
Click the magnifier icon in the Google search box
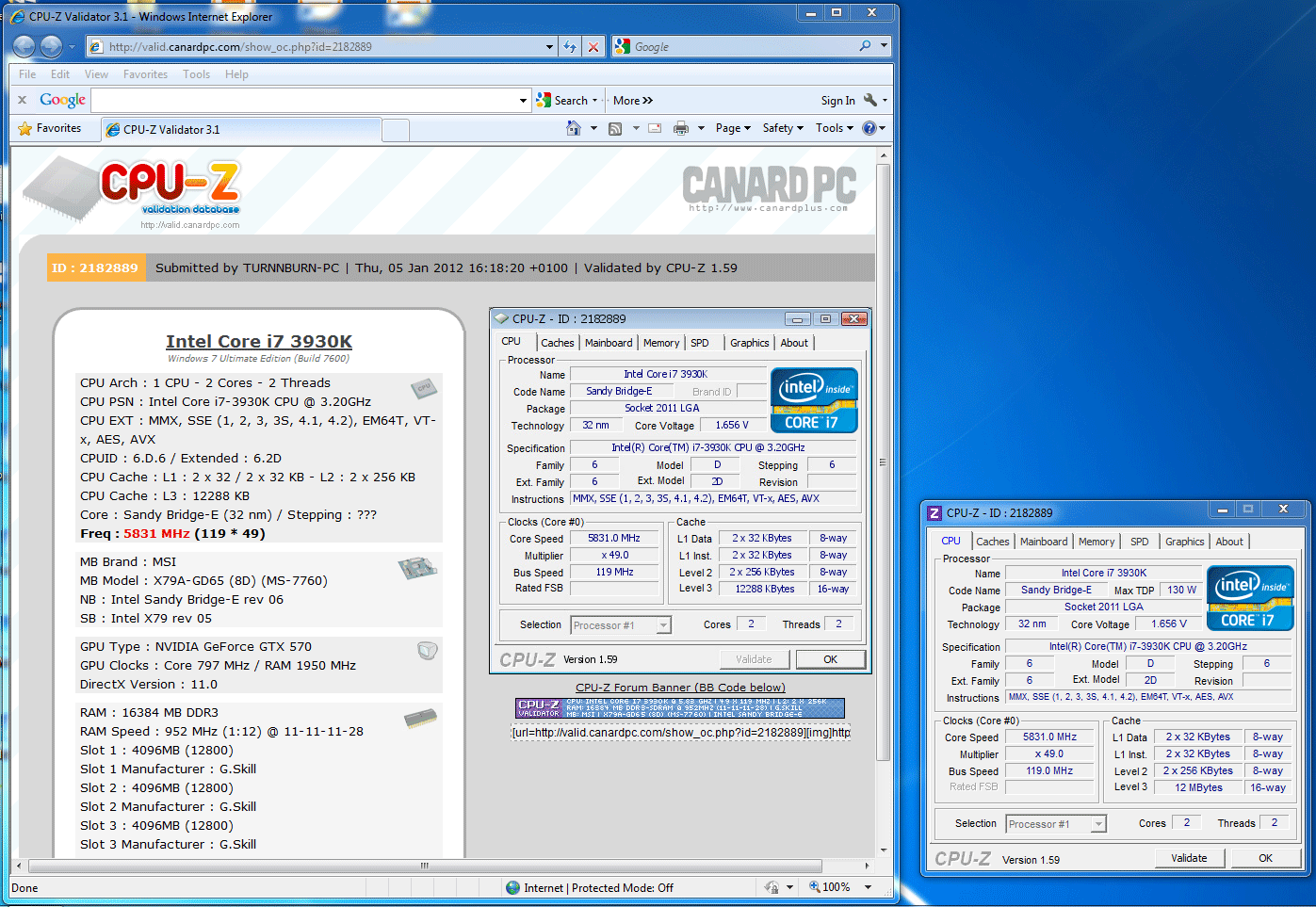pos(865,45)
